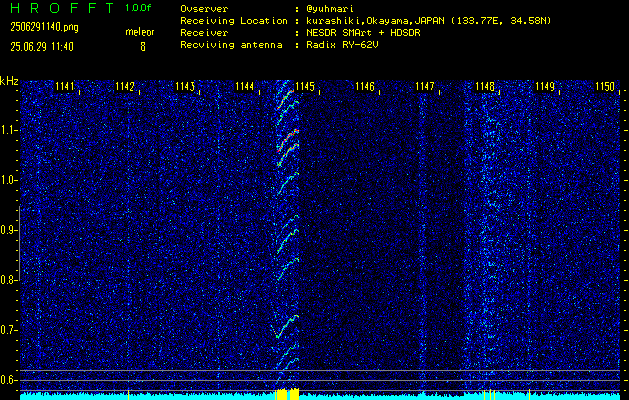Click the Reciving antenna label

231,45
